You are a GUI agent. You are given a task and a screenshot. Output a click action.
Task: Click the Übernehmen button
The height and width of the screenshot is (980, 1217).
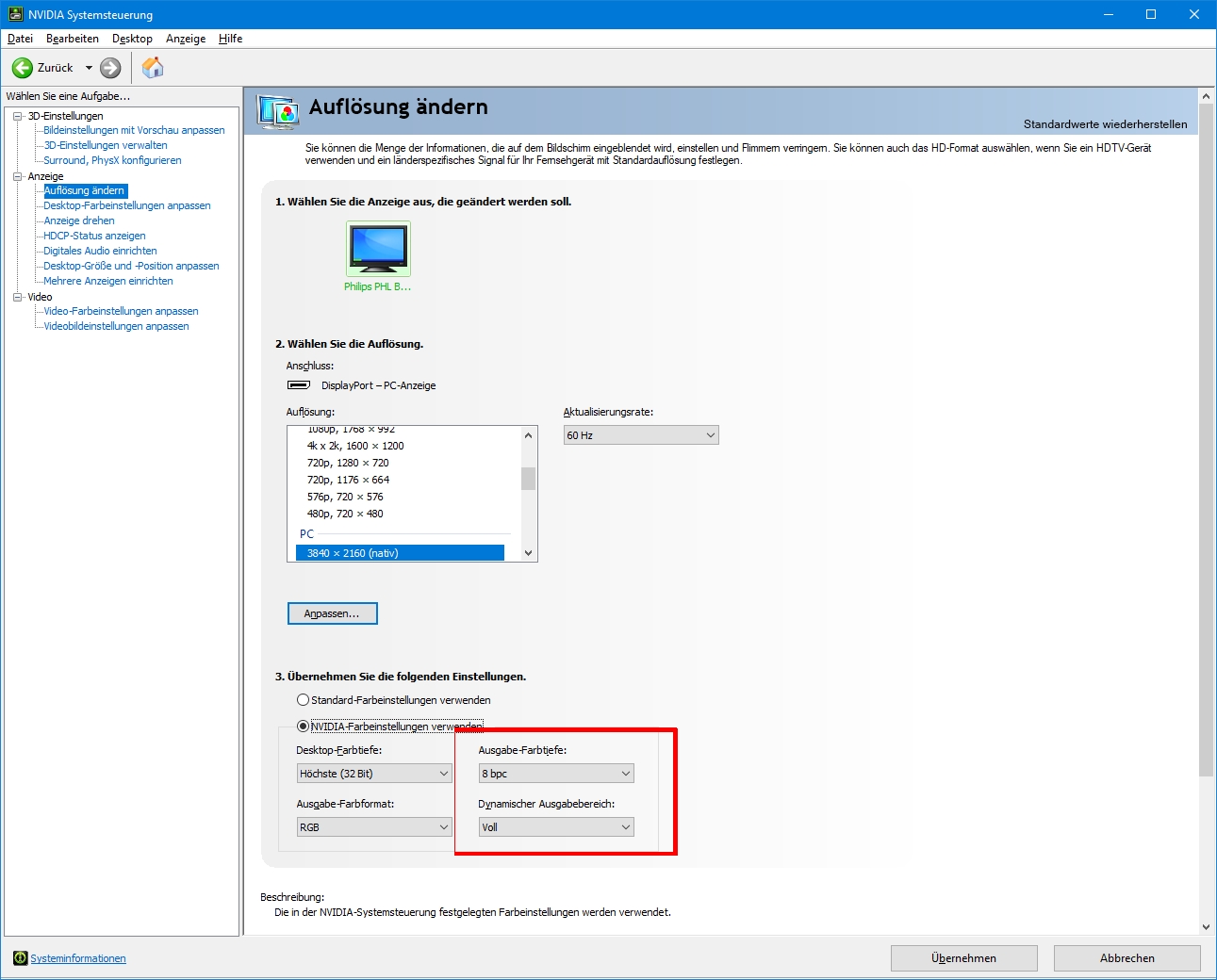(x=963, y=958)
